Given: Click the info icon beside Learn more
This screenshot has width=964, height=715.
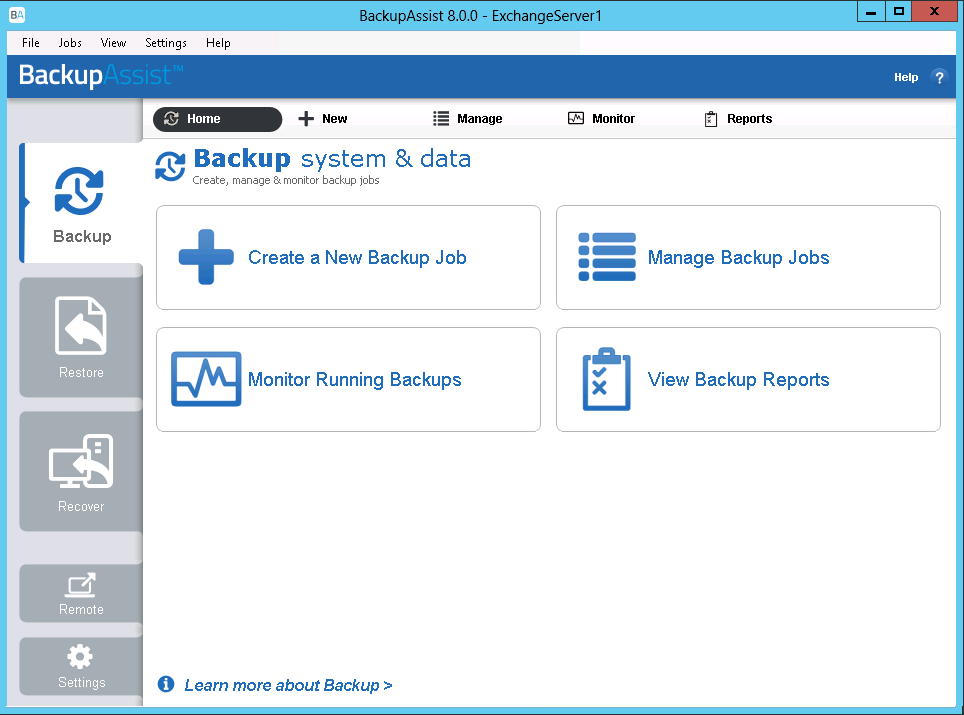Looking at the screenshot, I should point(166,684).
